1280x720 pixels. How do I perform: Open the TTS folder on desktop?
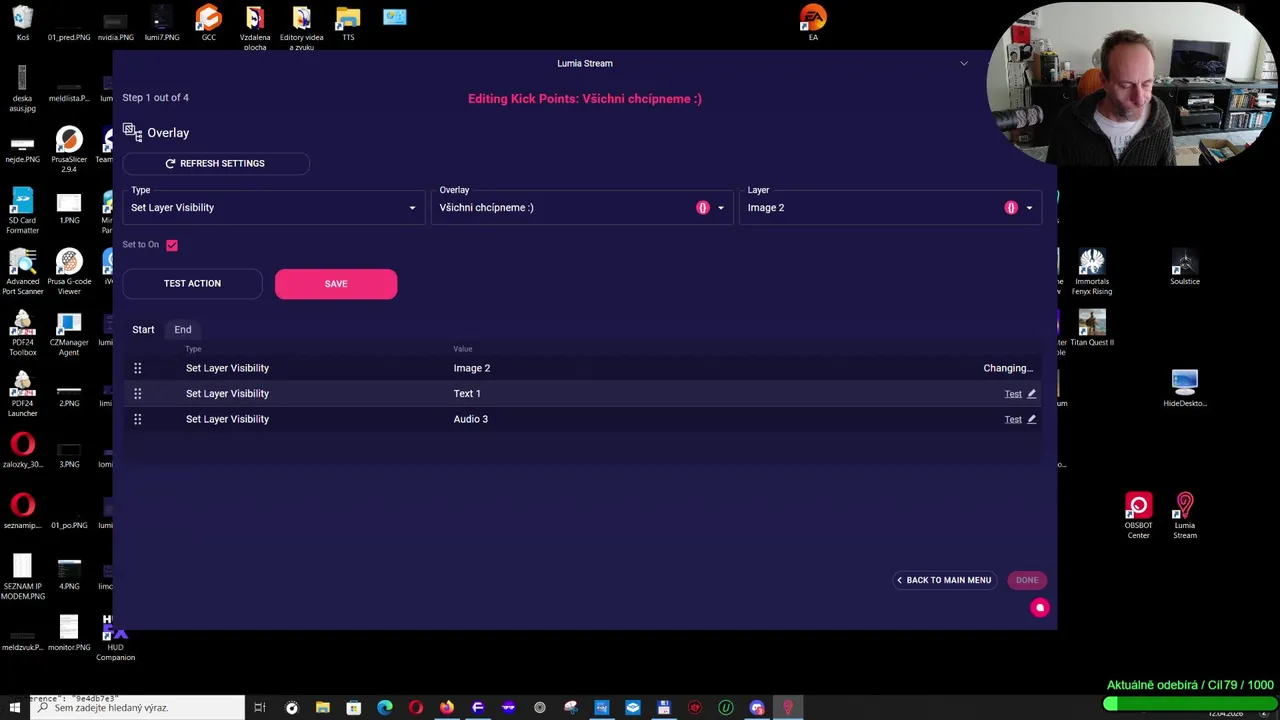348,23
